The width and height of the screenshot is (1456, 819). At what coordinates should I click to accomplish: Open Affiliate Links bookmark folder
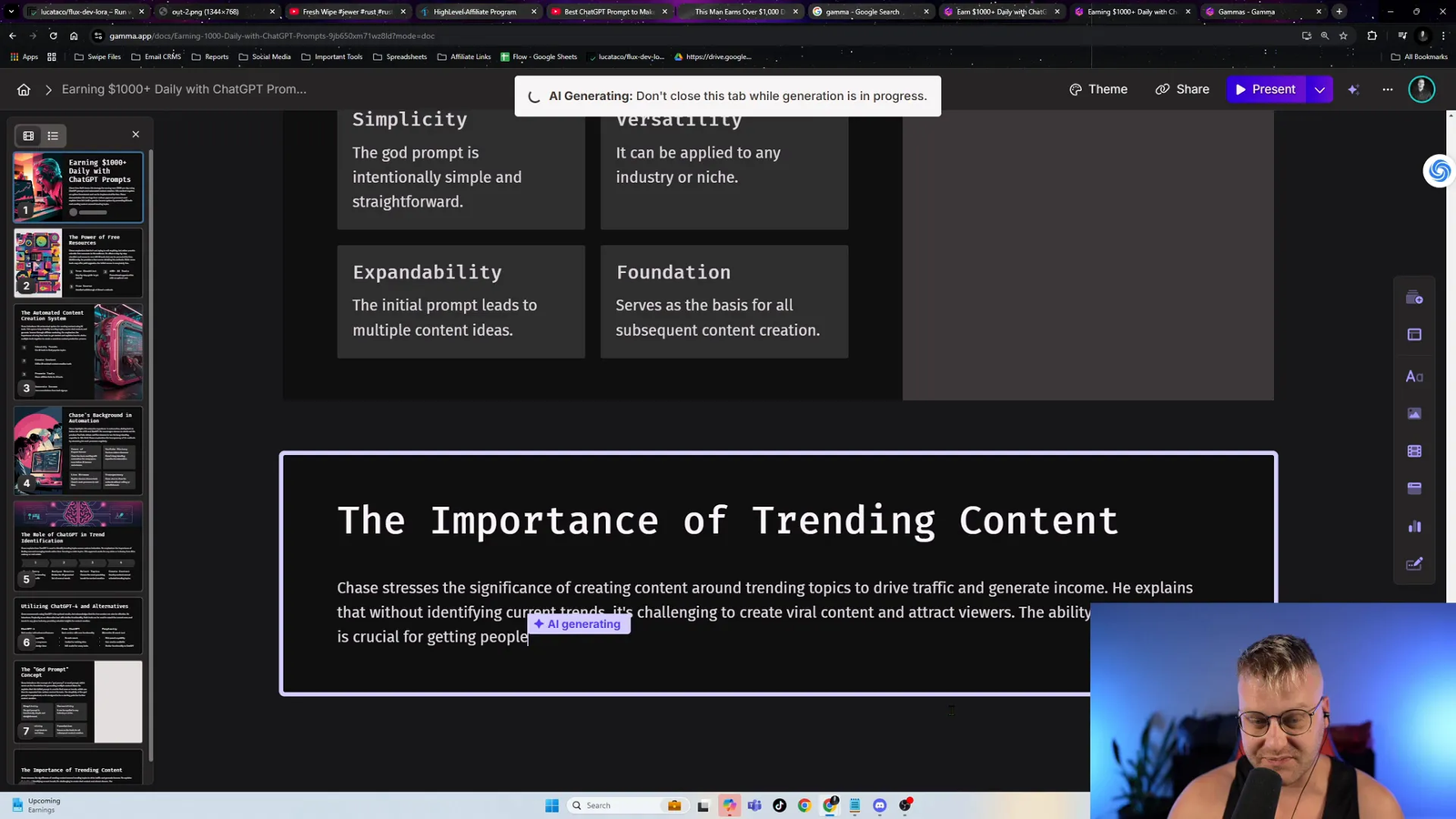coord(464,56)
